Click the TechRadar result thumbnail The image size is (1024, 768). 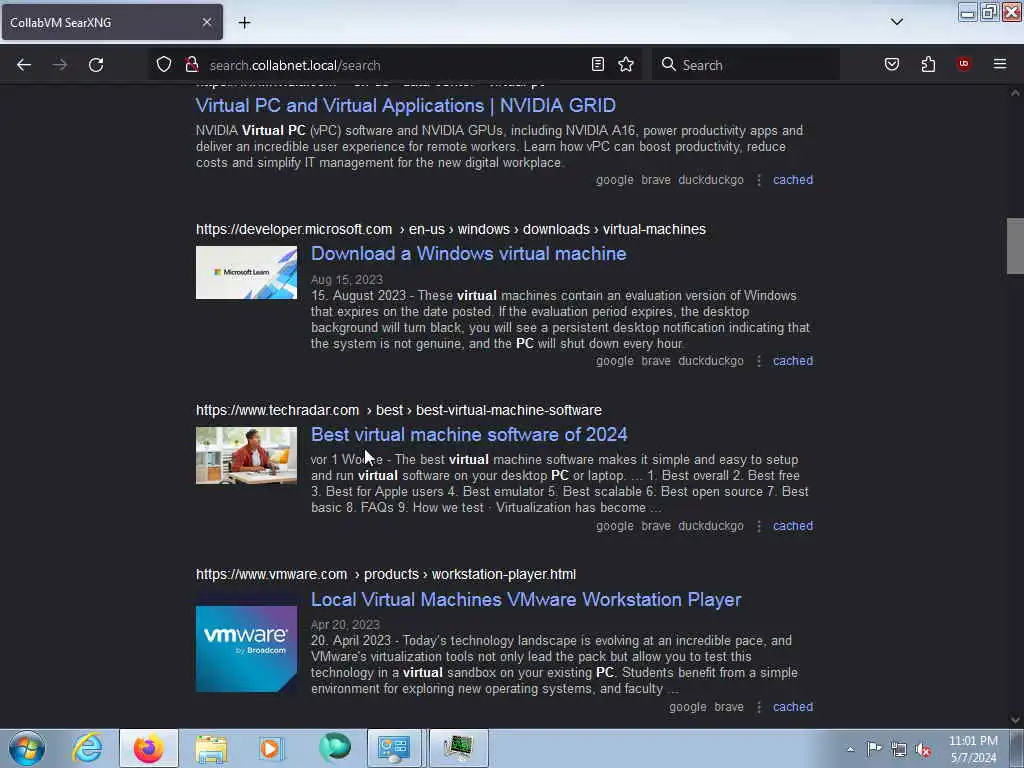click(246, 456)
